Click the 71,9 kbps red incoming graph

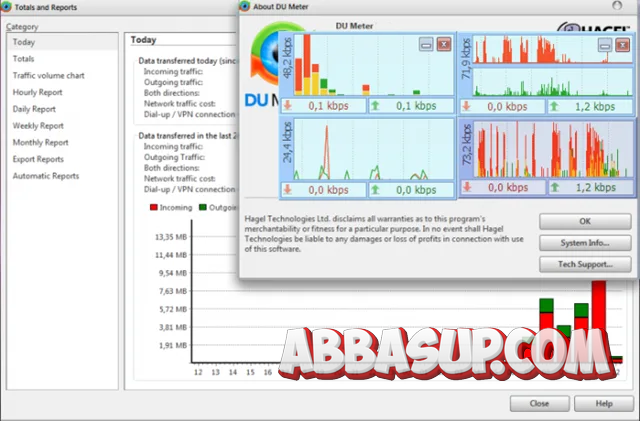tap(553, 49)
